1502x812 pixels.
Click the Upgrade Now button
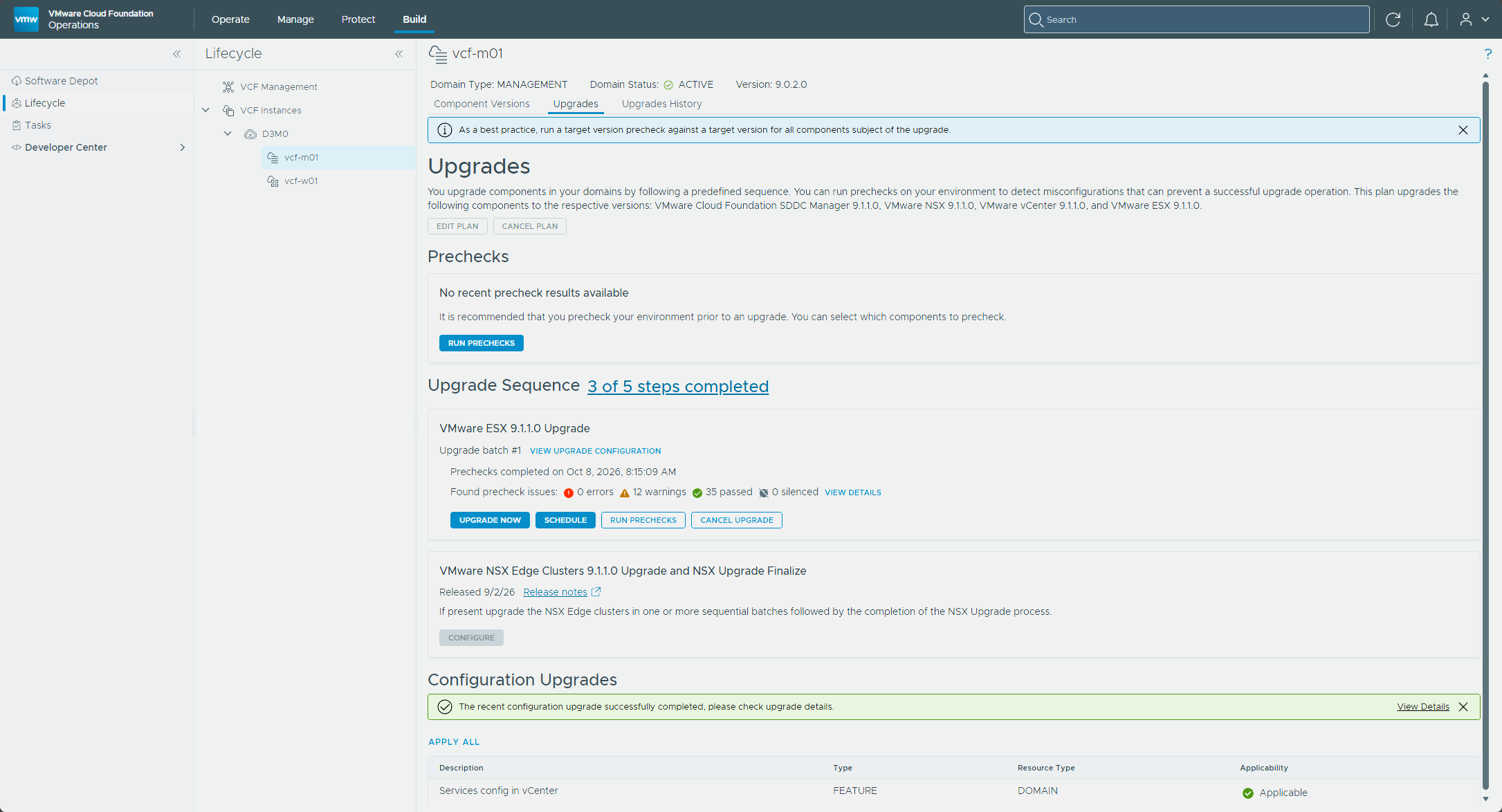(x=490, y=520)
